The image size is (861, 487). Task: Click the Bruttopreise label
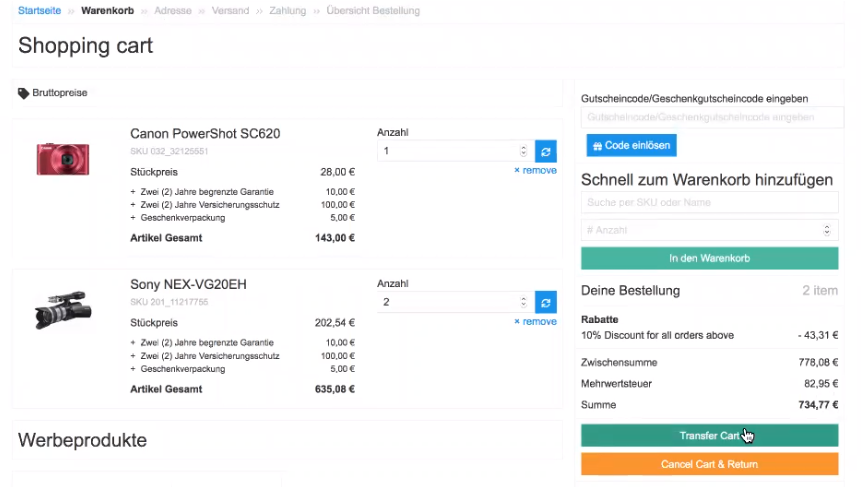pos(60,93)
